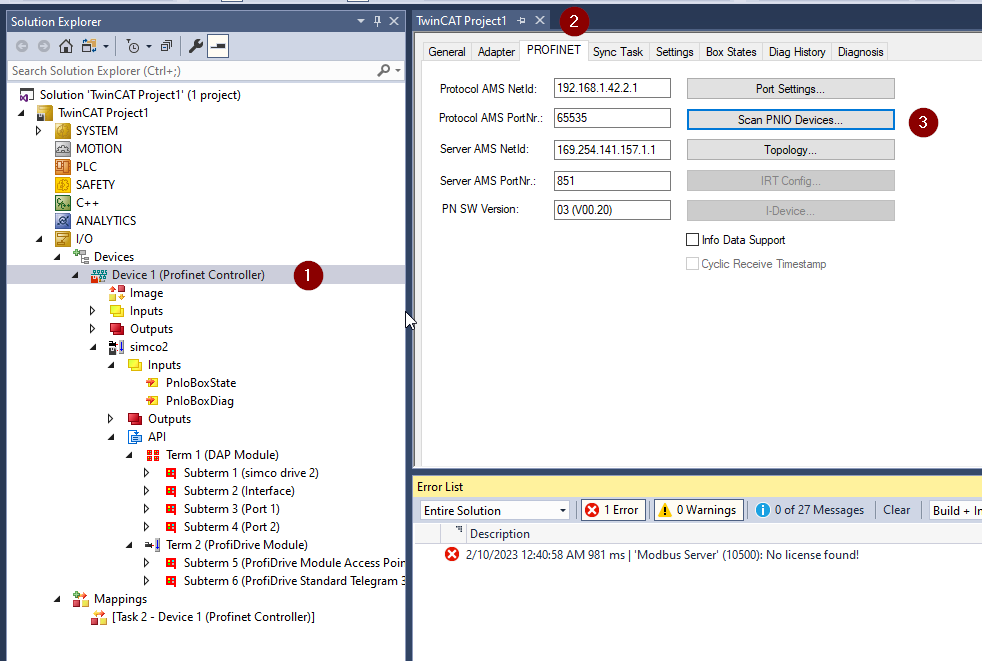The height and width of the screenshot is (661, 982).
Task: Select the MOTION node icon
Action: 63,149
